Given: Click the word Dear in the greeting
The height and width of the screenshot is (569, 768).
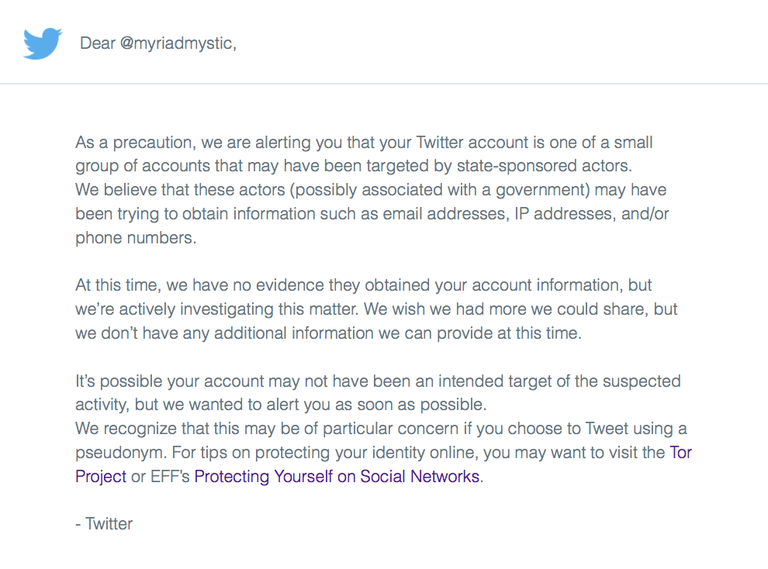Looking at the screenshot, I should pyautogui.click(x=97, y=43).
